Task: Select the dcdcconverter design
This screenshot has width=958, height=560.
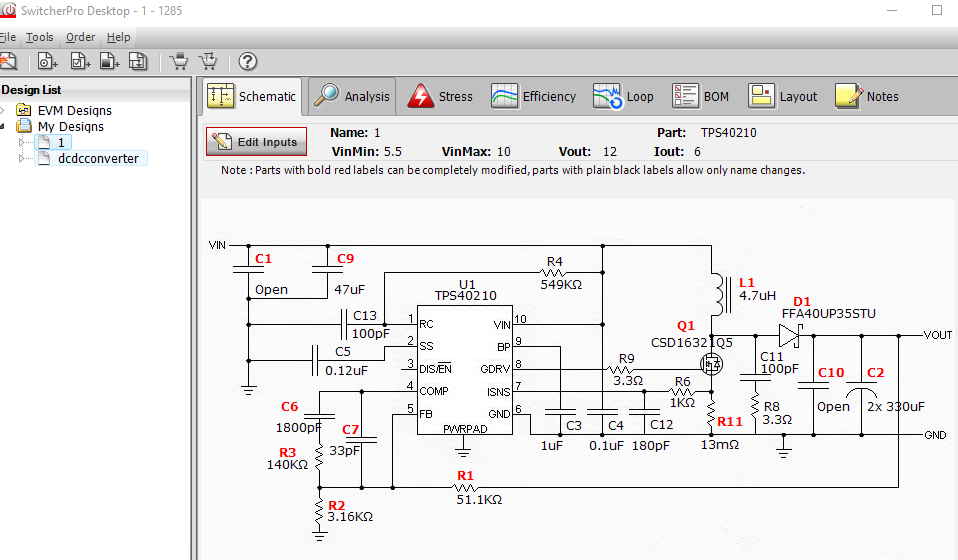Action: pyautogui.click(x=98, y=158)
